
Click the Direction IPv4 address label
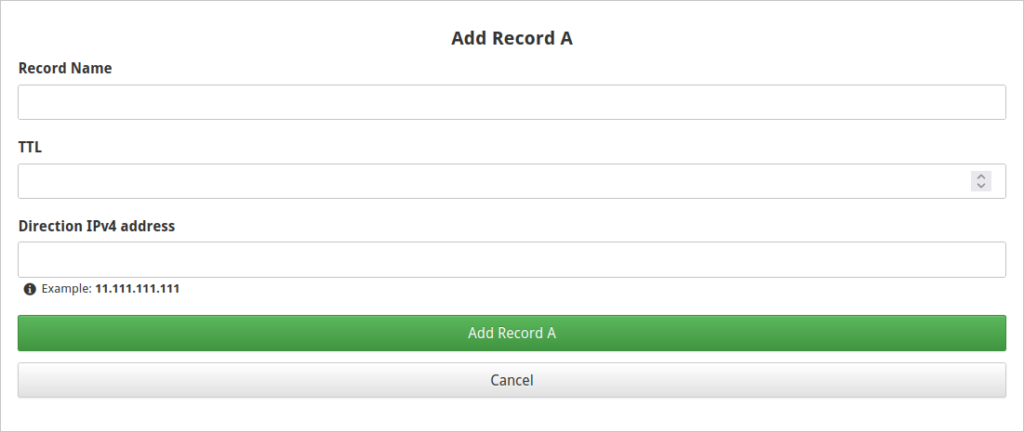point(96,226)
